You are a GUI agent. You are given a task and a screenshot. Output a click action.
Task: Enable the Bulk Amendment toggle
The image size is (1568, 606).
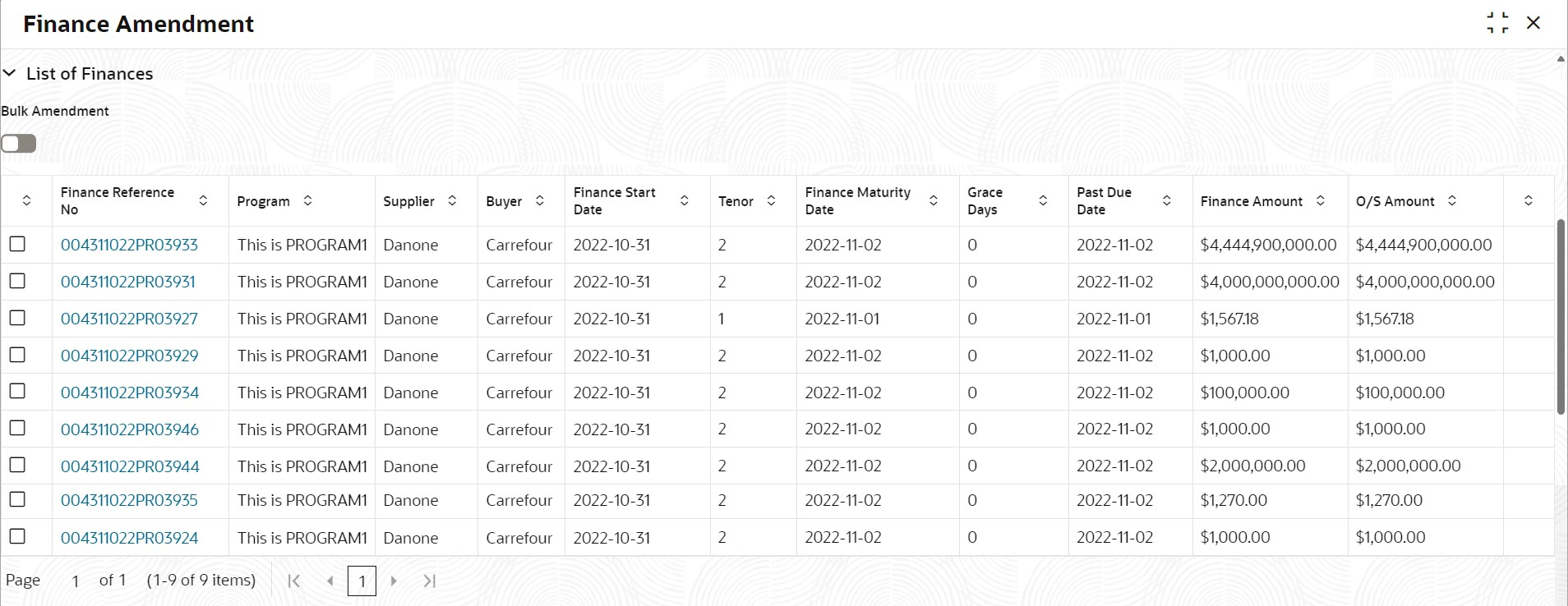(x=19, y=144)
